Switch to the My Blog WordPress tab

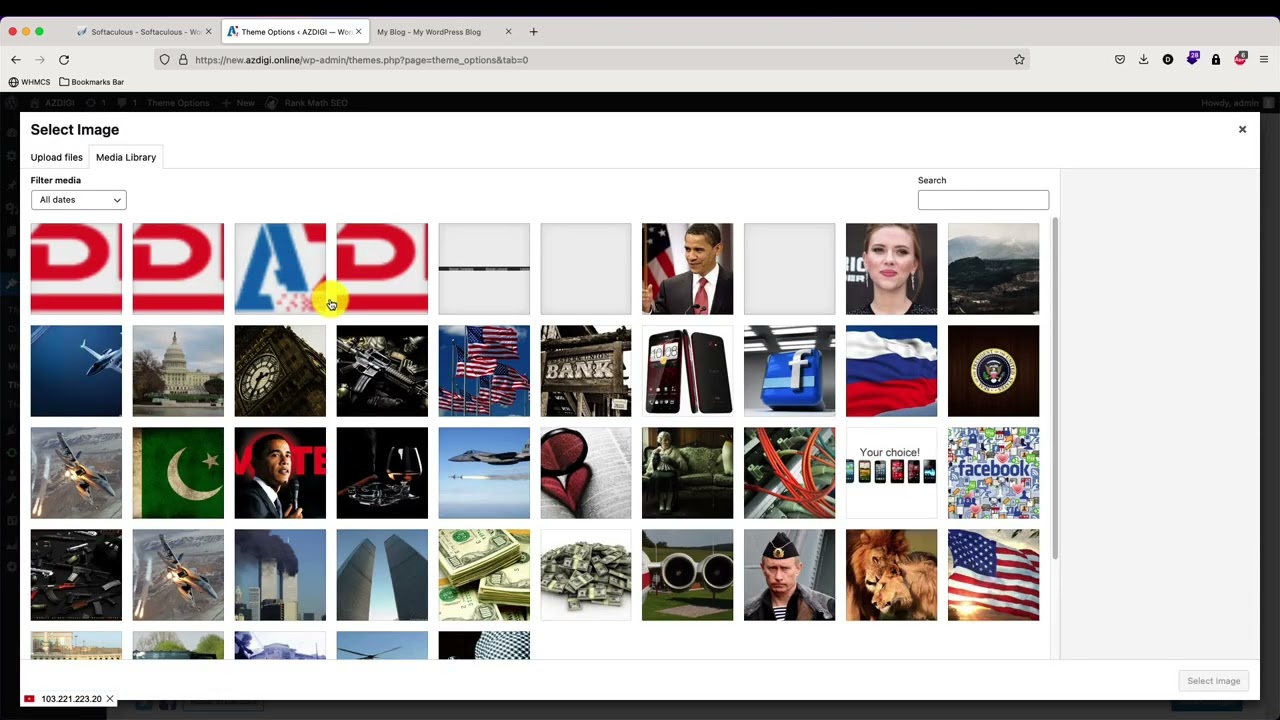click(443, 32)
